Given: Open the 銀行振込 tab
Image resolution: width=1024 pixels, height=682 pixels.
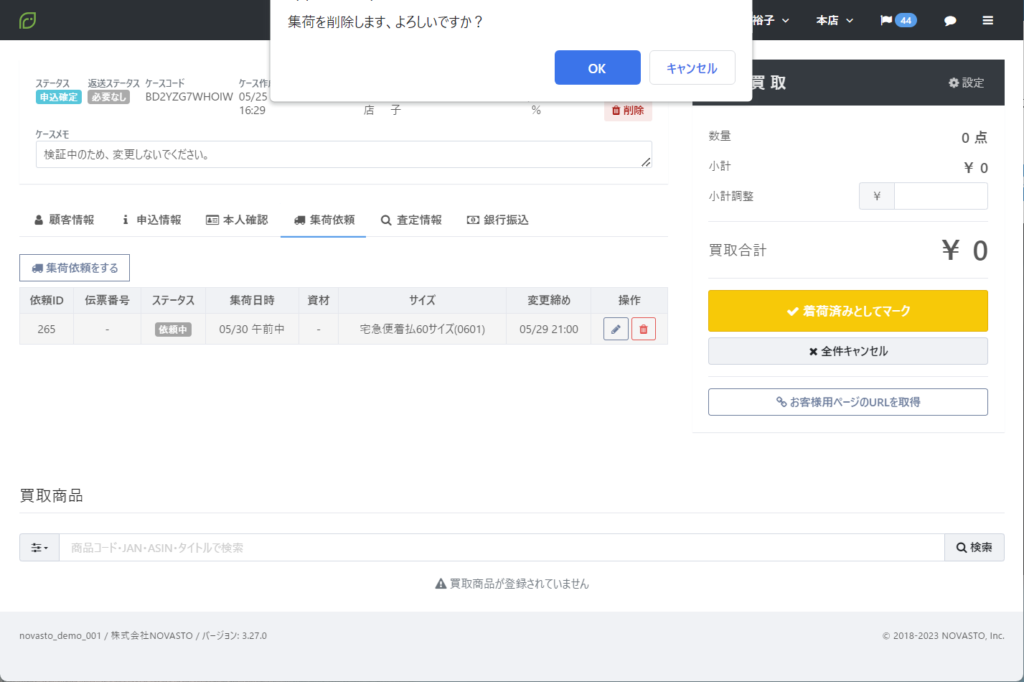Looking at the screenshot, I should [497, 220].
